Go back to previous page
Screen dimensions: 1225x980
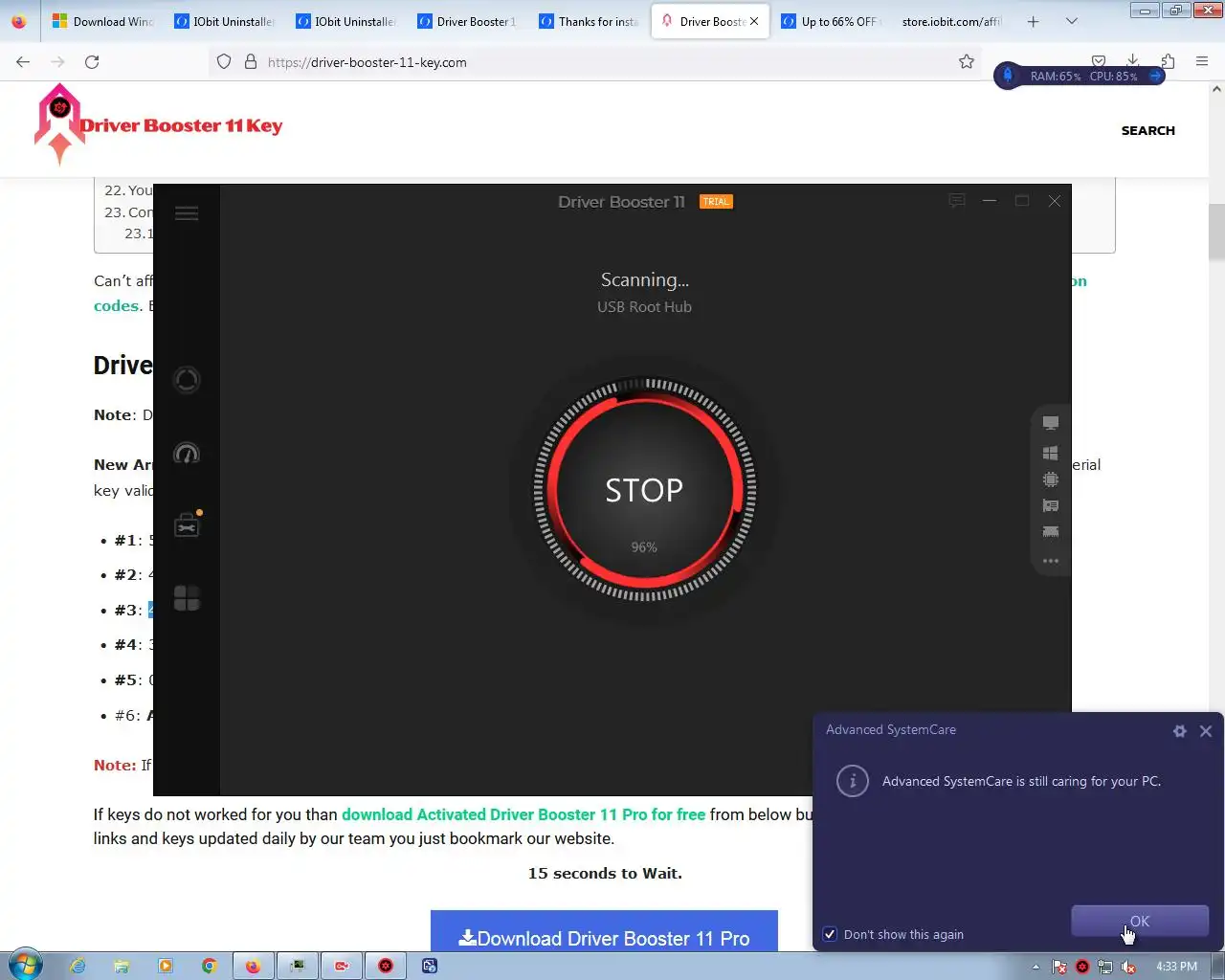[23, 61]
